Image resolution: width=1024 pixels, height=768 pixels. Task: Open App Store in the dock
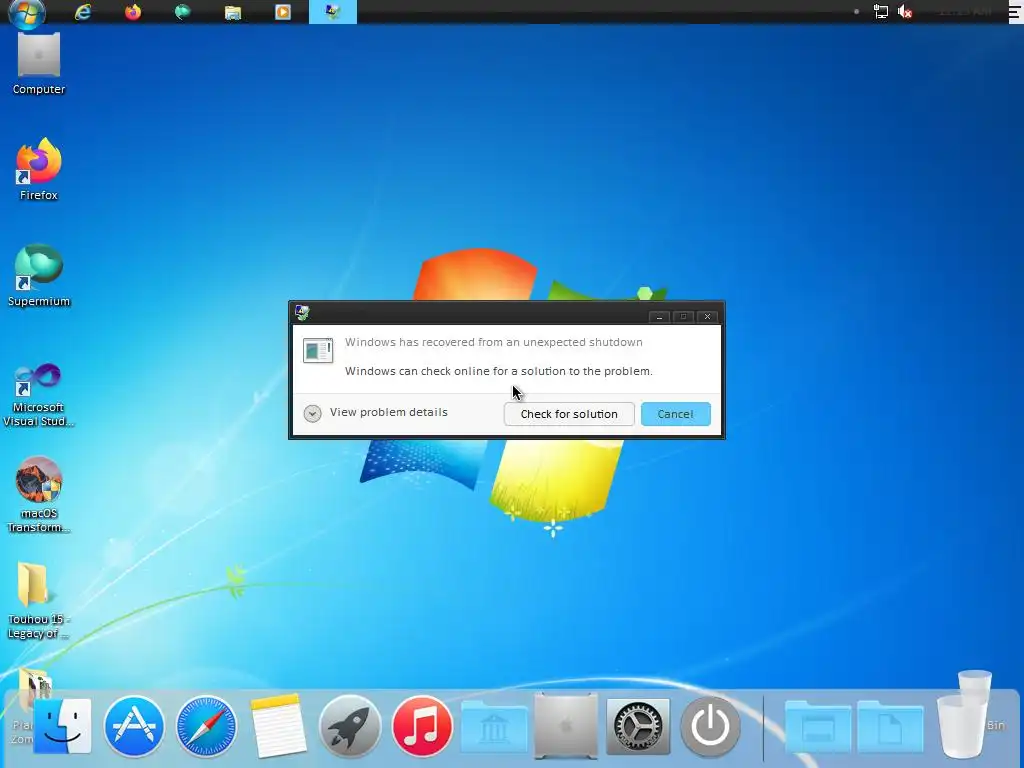pyautogui.click(x=134, y=726)
